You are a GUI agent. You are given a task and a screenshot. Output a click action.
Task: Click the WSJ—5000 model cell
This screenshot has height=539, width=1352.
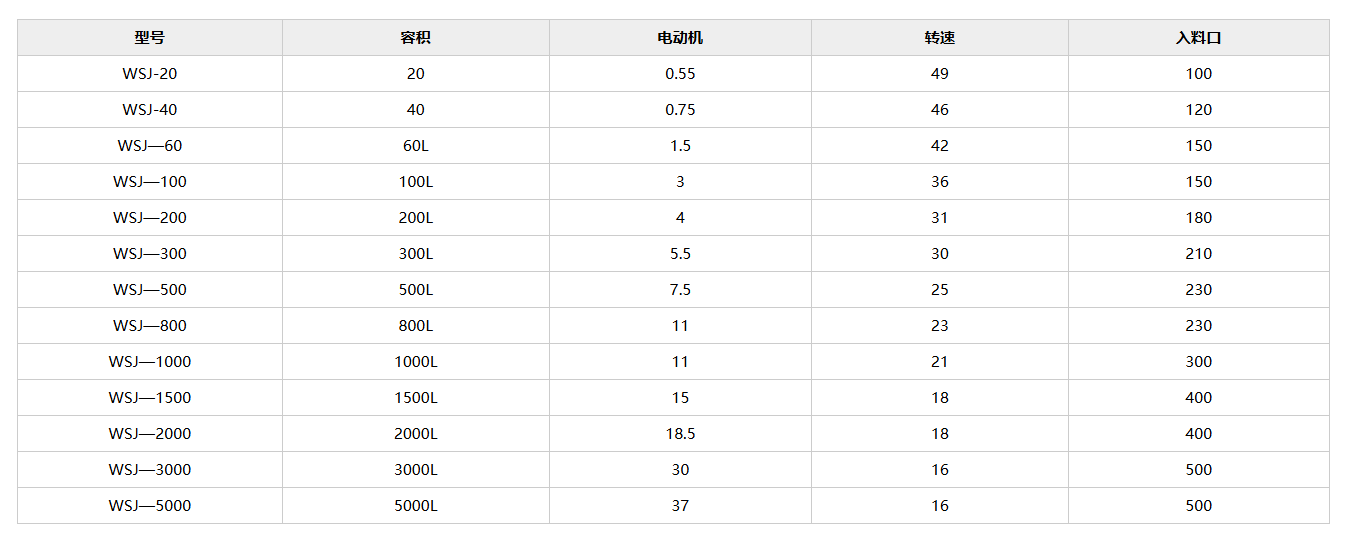(x=150, y=506)
